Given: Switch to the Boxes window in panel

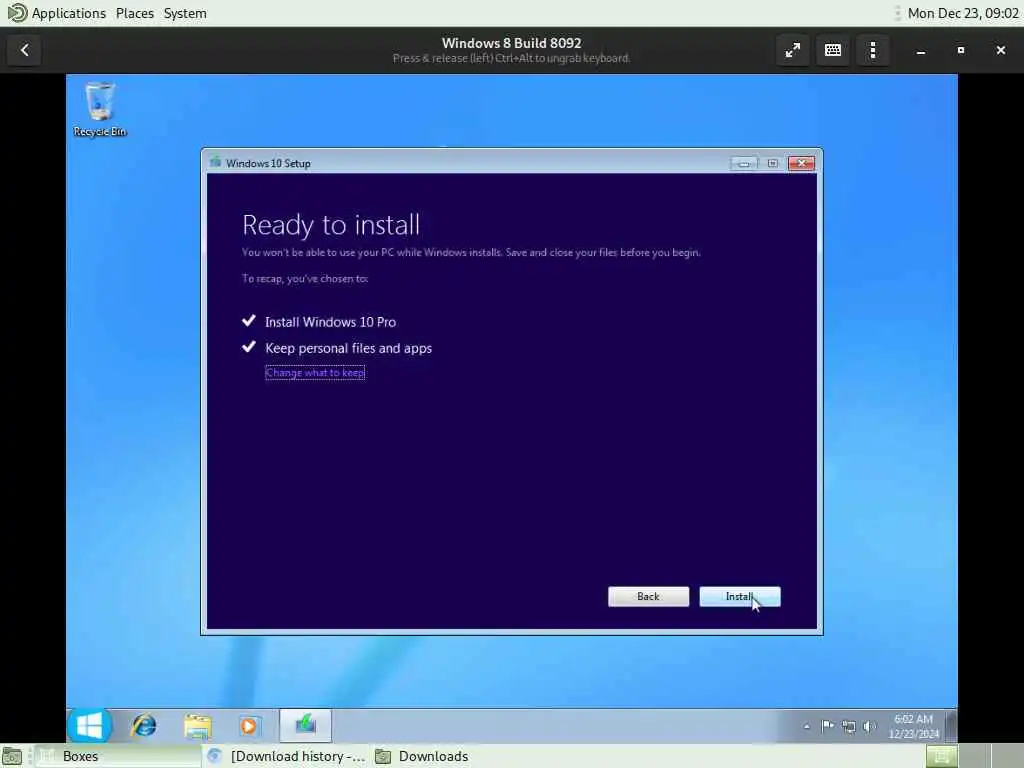Looking at the screenshot, I should pos(118,756).
